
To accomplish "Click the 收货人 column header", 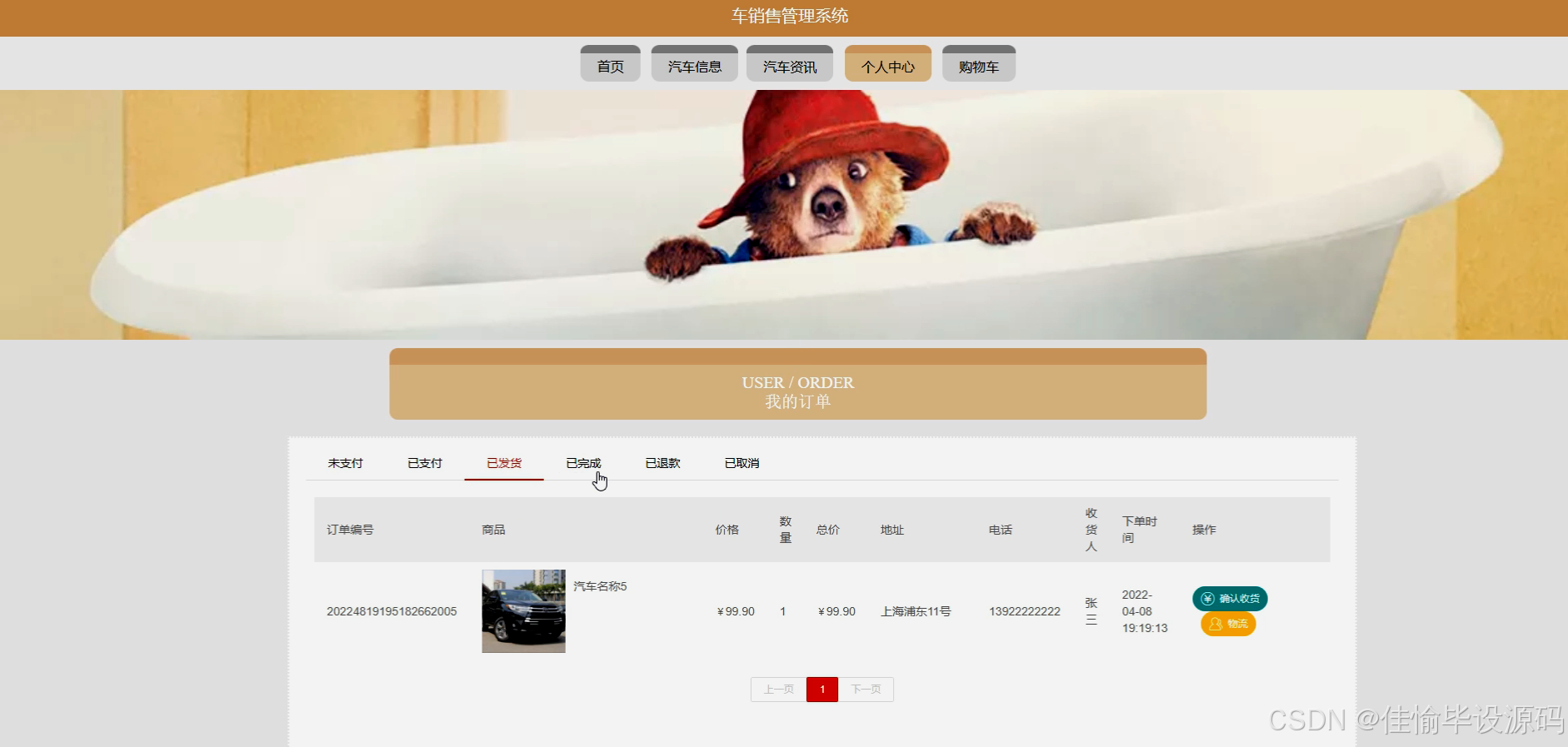I will (1091, 530).
